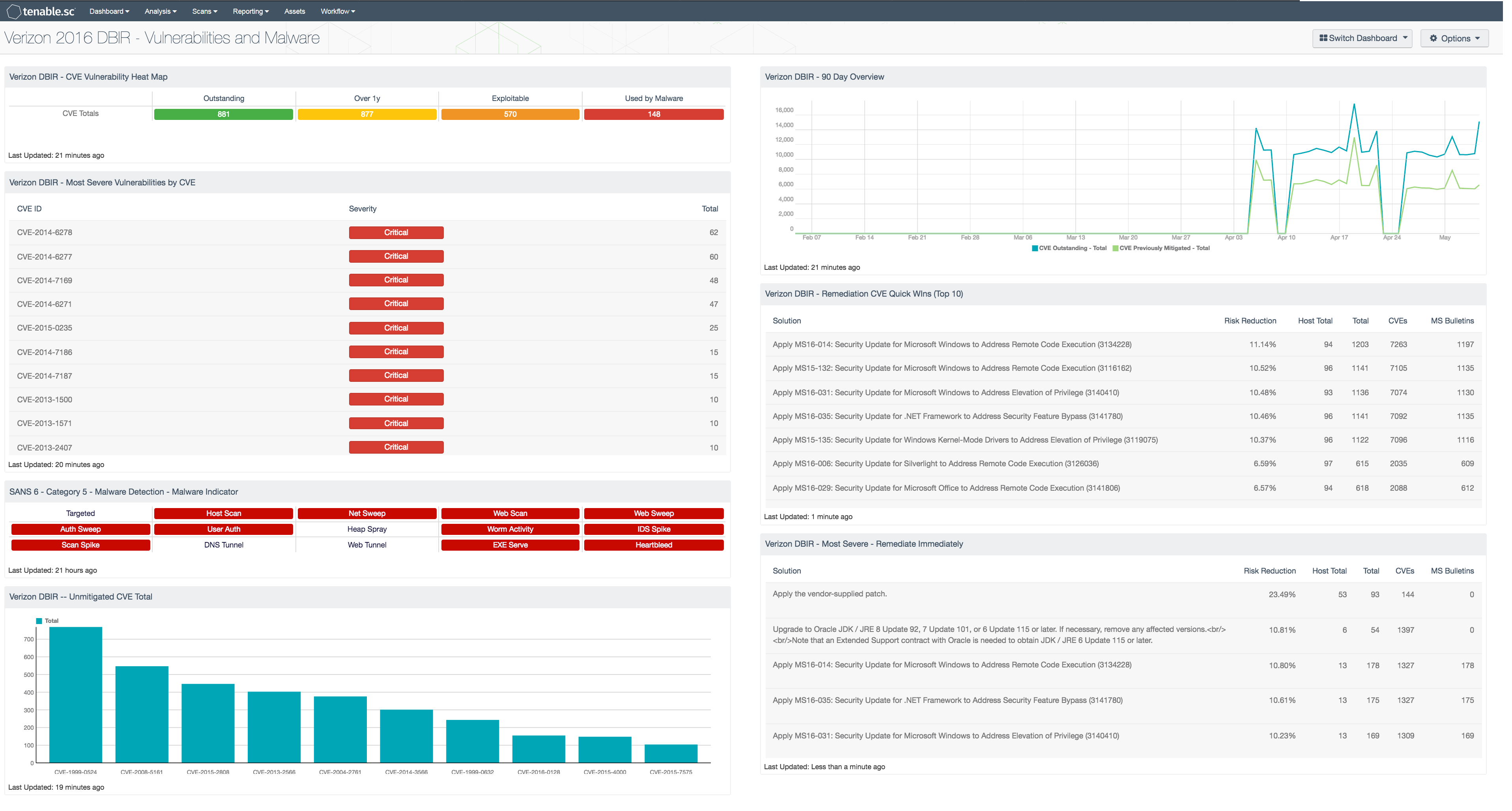Click the Outstanding 881 green bar
Image resolution: width=1512 pixels, height=811 pixels.
tap(224, 114)
